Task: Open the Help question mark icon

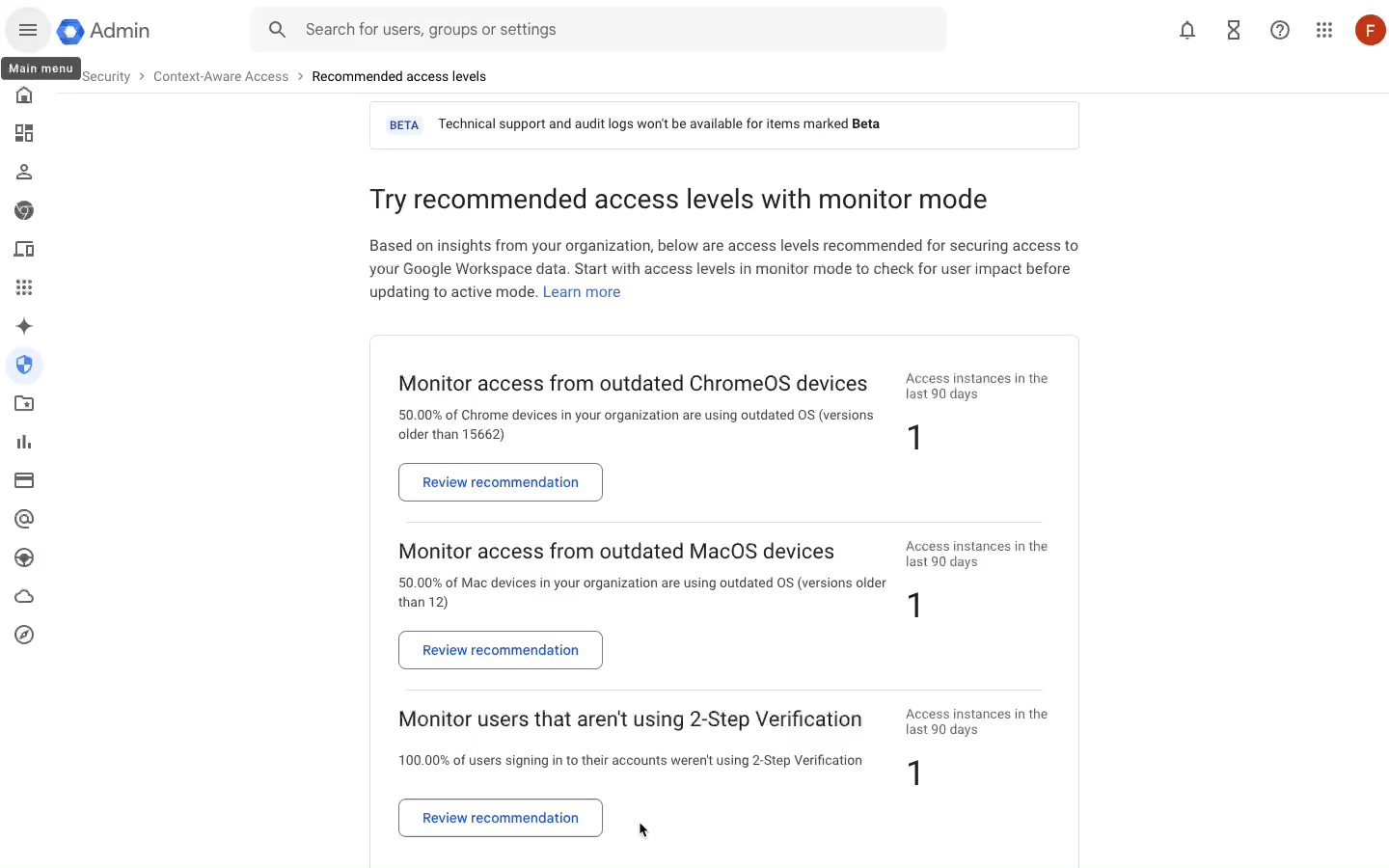Action: pyautogui.click(x=1280, y=30)
